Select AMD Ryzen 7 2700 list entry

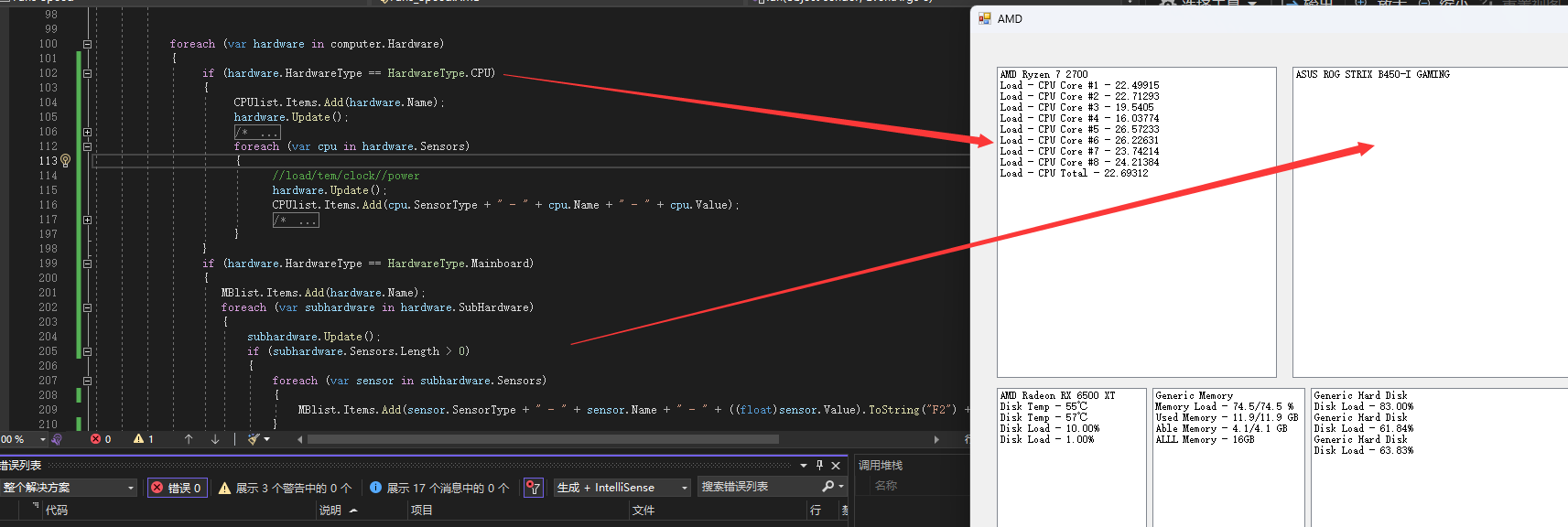pos(1044,74)
